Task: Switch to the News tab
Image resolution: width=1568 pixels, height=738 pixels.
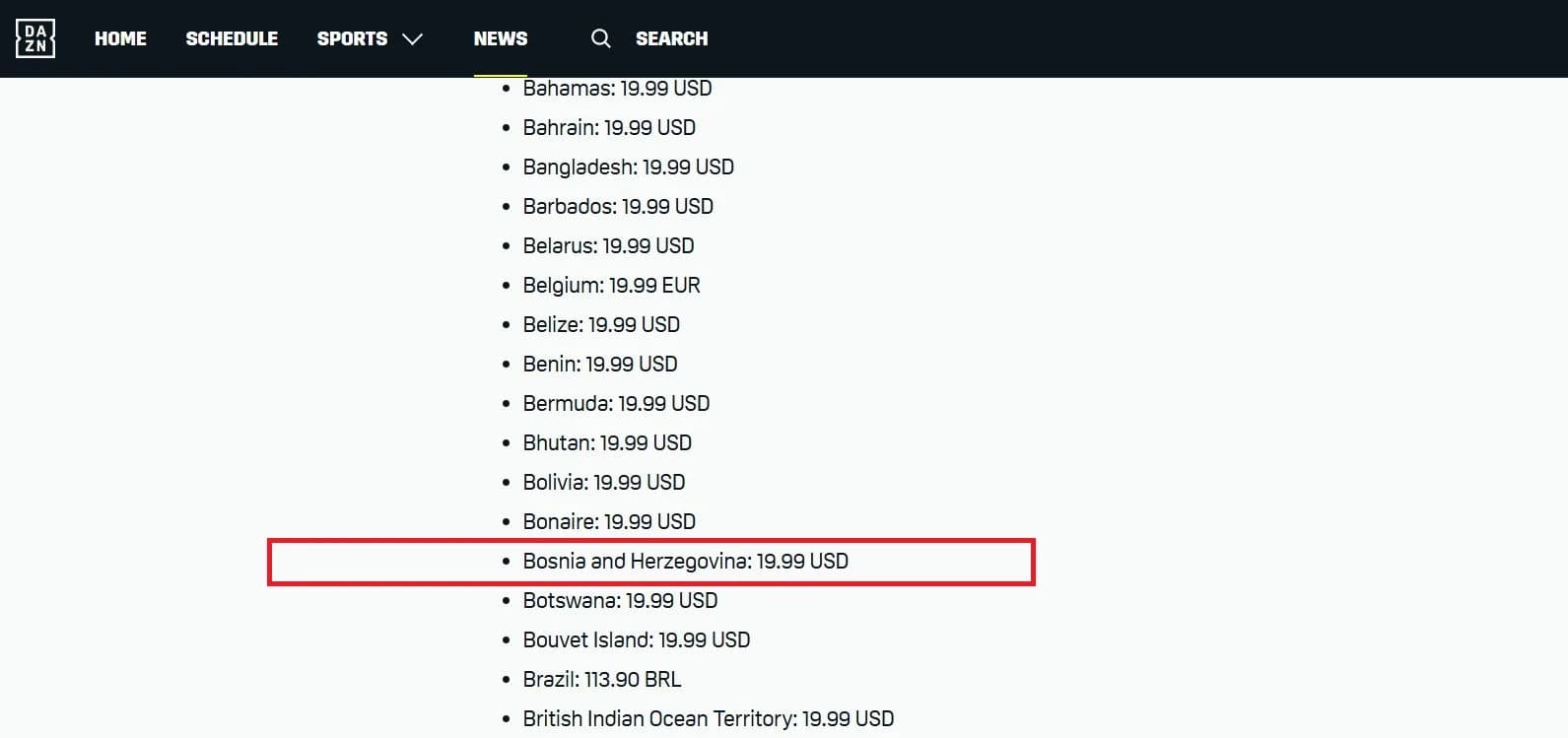Action: click(x=501, y=38)
